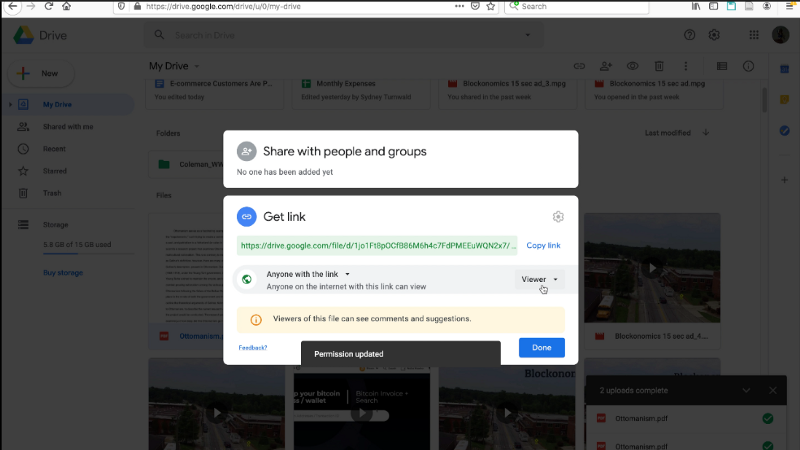Open Recent in the sidebar
The image size is (800, 450).
pyautogui.click(x=54, y=149)
